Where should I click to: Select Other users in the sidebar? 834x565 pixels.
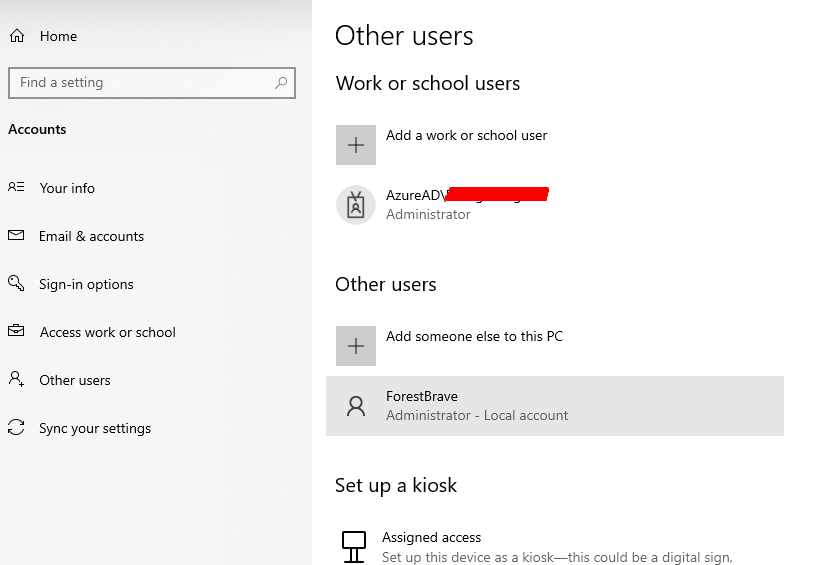pyautogui.click(x=75, y=380)
